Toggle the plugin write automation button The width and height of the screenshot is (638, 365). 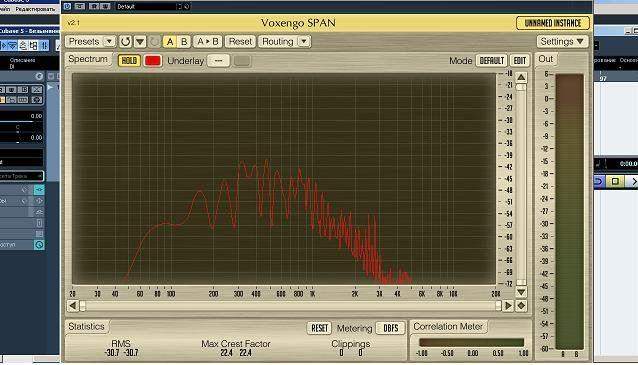click(105, 6)
